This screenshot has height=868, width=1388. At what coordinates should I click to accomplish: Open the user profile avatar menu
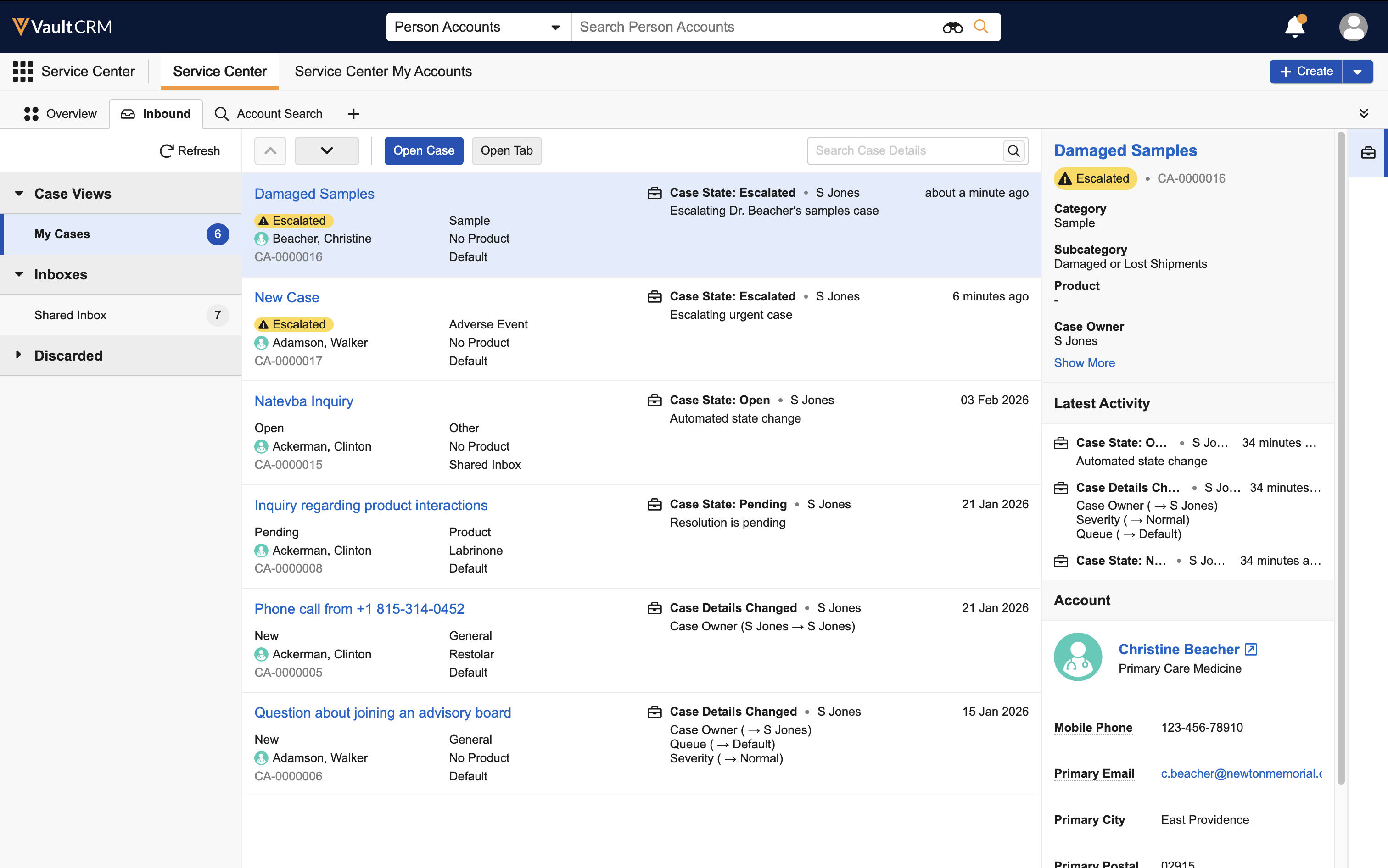[x=1353, y=27]
